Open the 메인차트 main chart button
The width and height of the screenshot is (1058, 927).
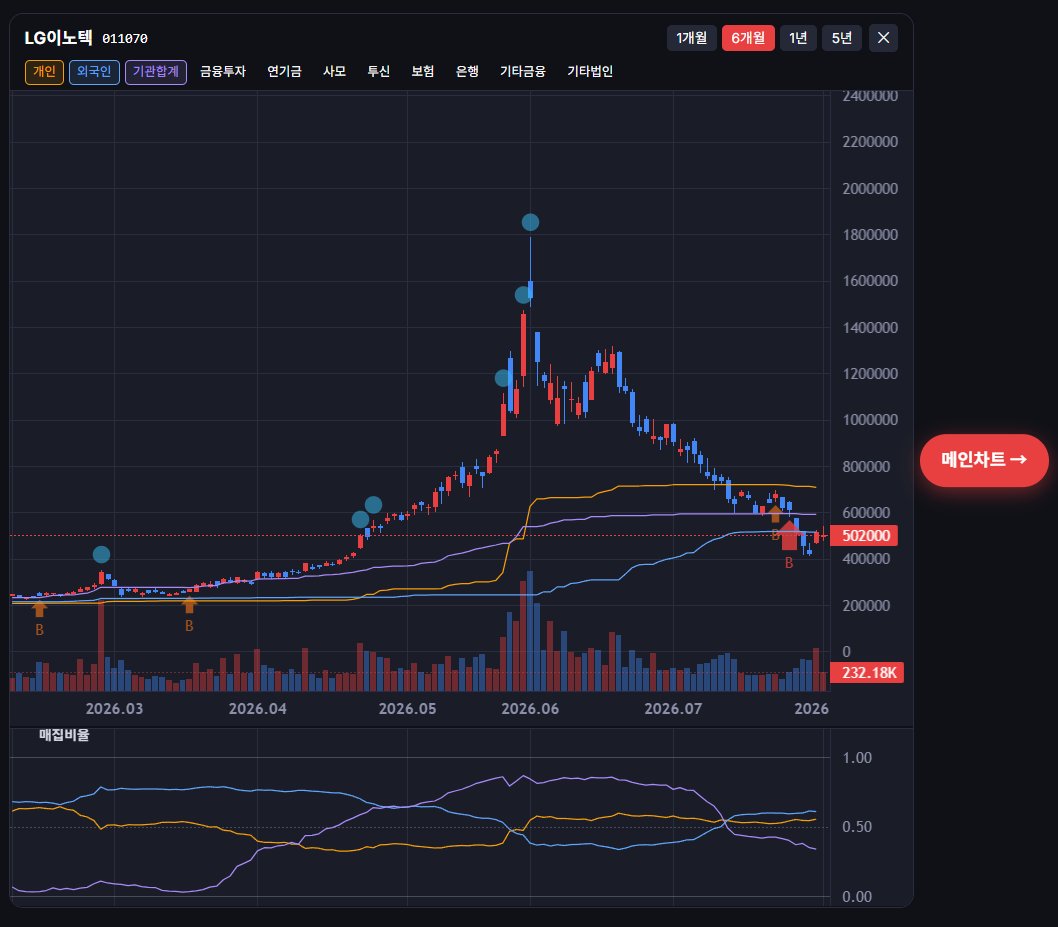984,460
